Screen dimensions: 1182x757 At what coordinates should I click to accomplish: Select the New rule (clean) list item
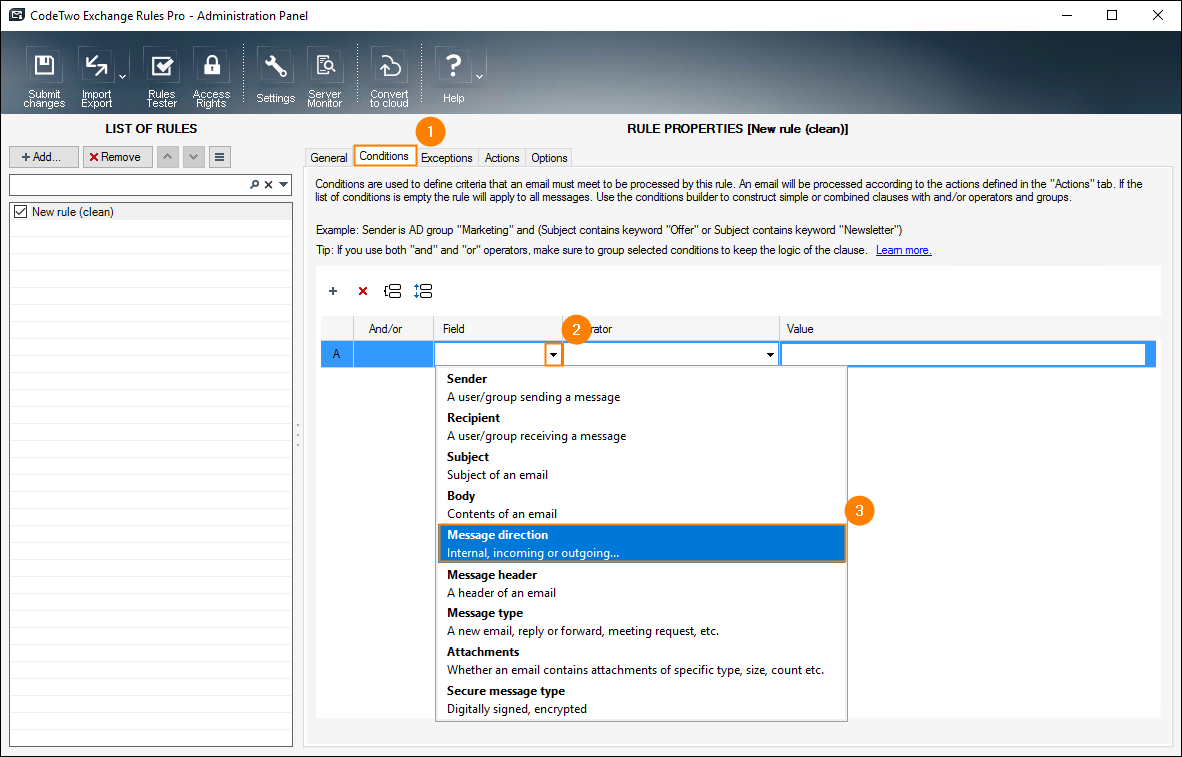[x=151, y=212]
